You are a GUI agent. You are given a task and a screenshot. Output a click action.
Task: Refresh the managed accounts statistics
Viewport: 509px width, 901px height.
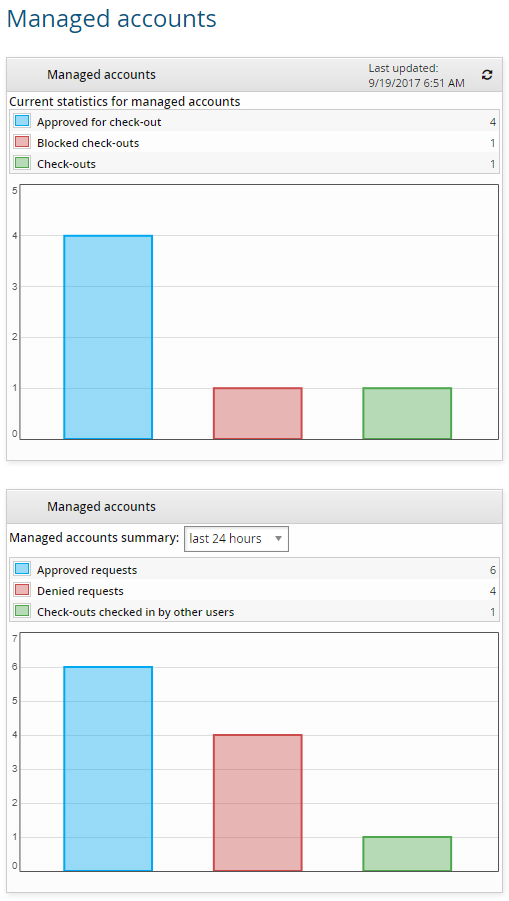click(x=487, y=75)
